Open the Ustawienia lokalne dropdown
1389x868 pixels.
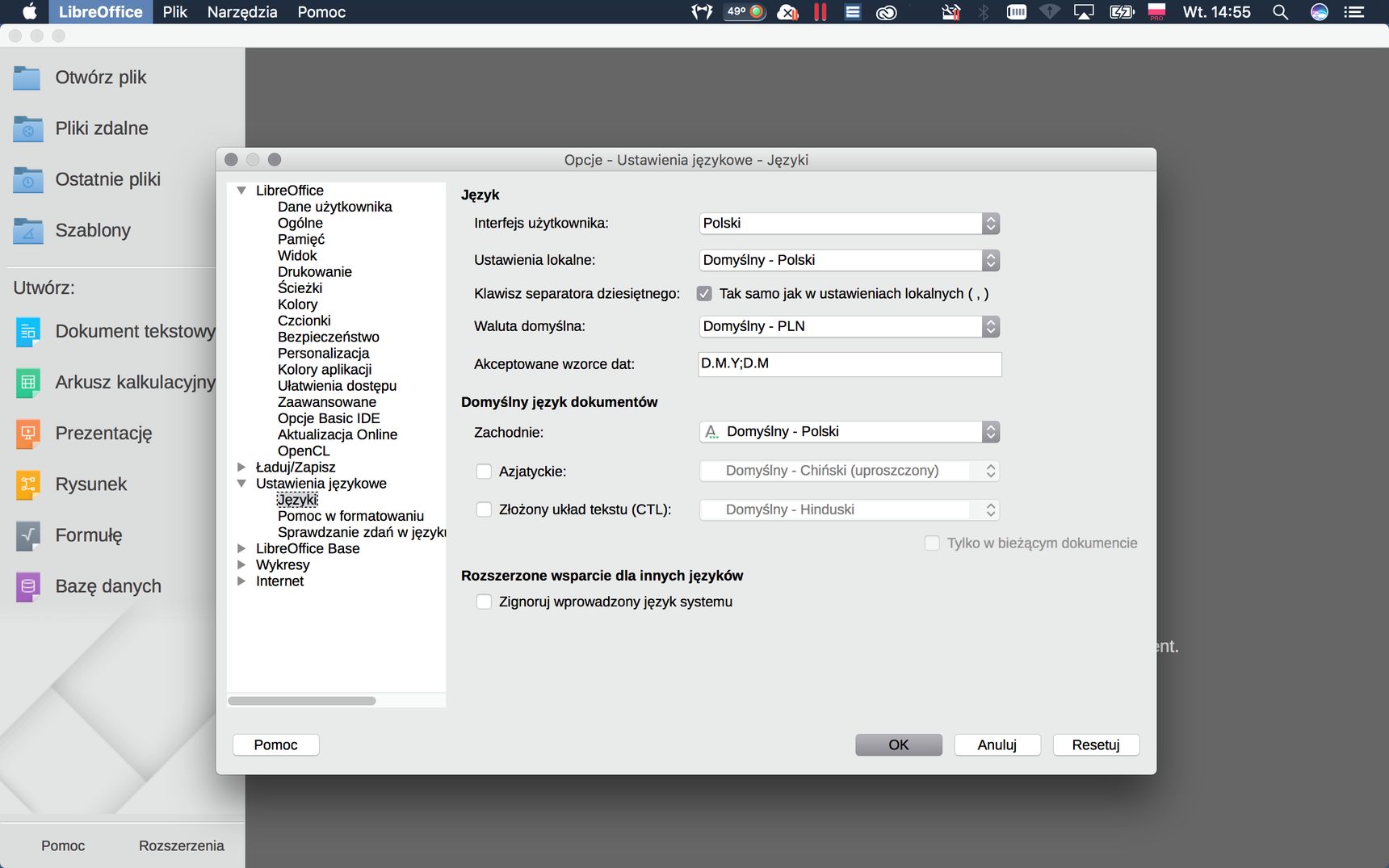click(850, 260)
